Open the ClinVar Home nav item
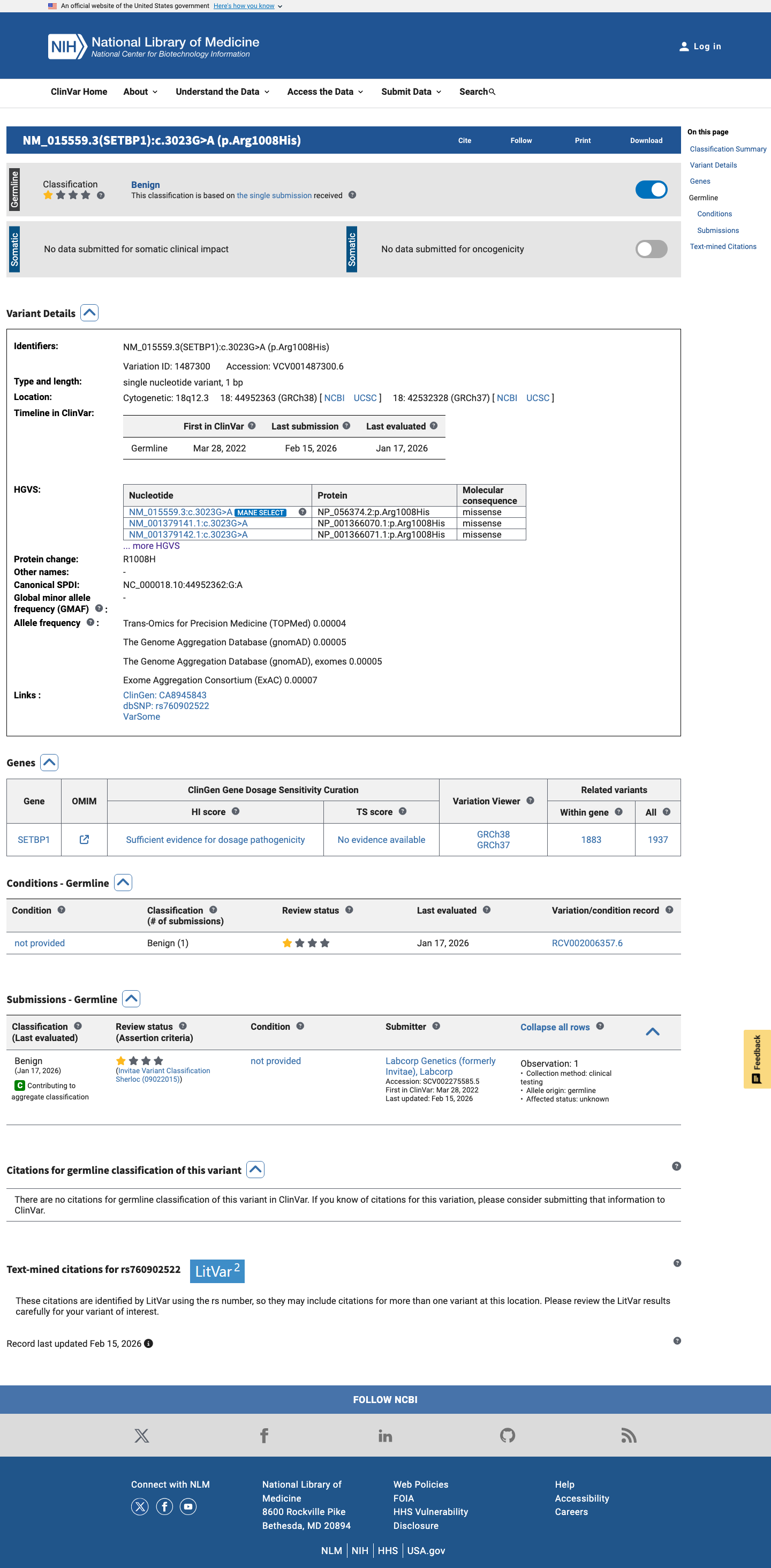The height and width of the screenshot is (1568, 771). pos(79,92)
